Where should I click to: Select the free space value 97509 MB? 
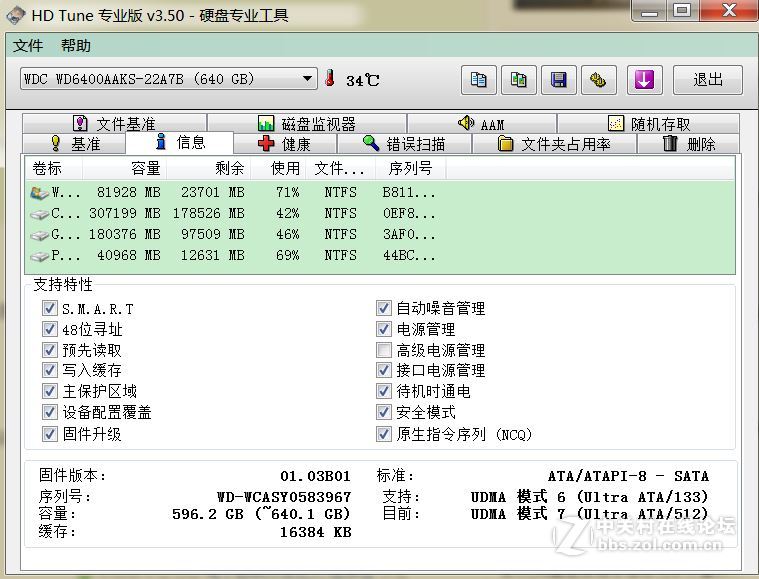213,235
